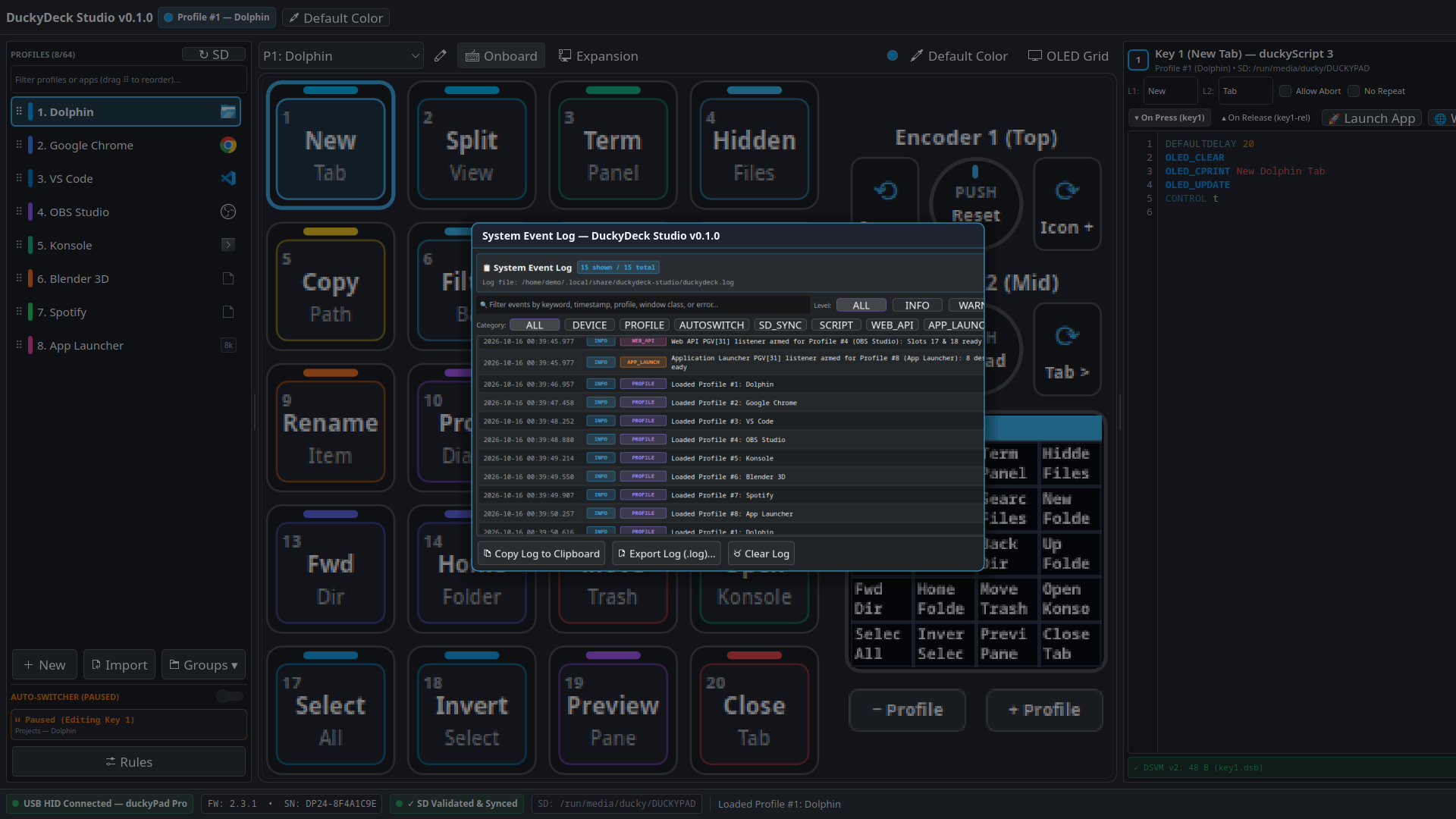Screen dimensions: 1456x819
Task: Select the SD_SYNC category filter
Action: 780,325
